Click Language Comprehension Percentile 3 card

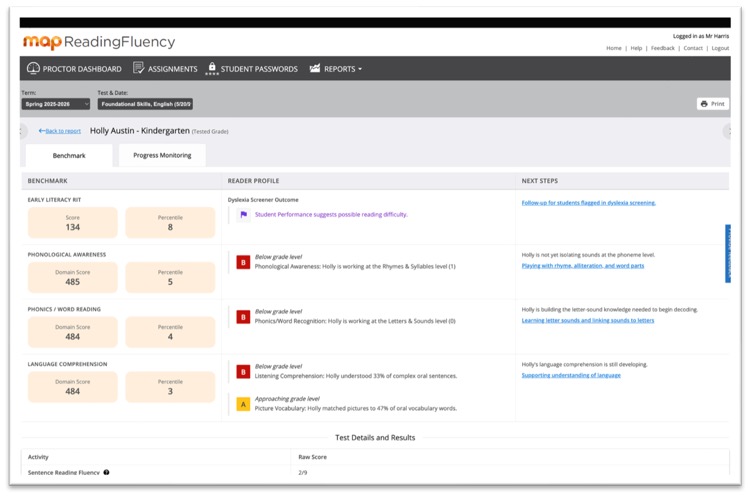(170, 387)
